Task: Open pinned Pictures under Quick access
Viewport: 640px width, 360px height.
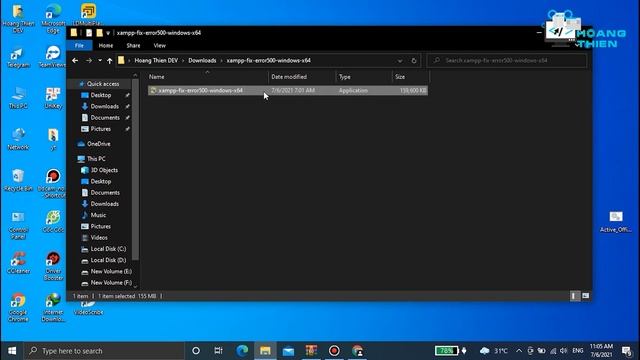Action: pos(100,129)
